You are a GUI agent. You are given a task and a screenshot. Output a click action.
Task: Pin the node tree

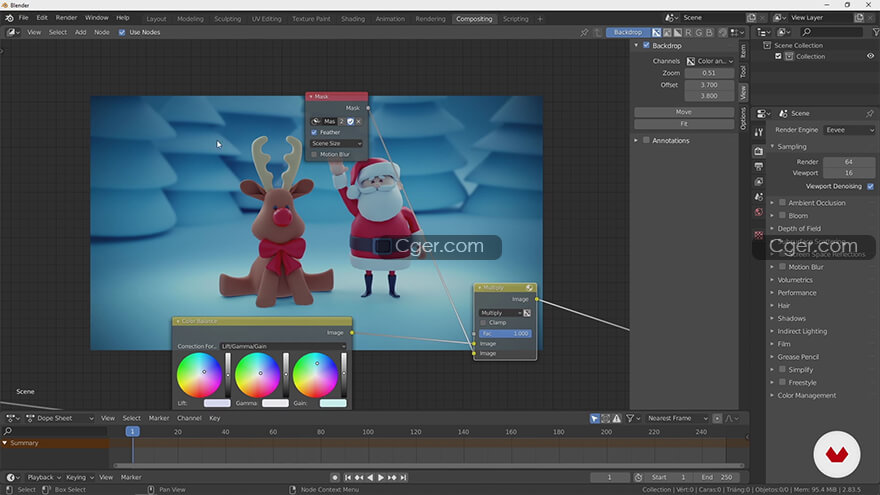point(584,33)
